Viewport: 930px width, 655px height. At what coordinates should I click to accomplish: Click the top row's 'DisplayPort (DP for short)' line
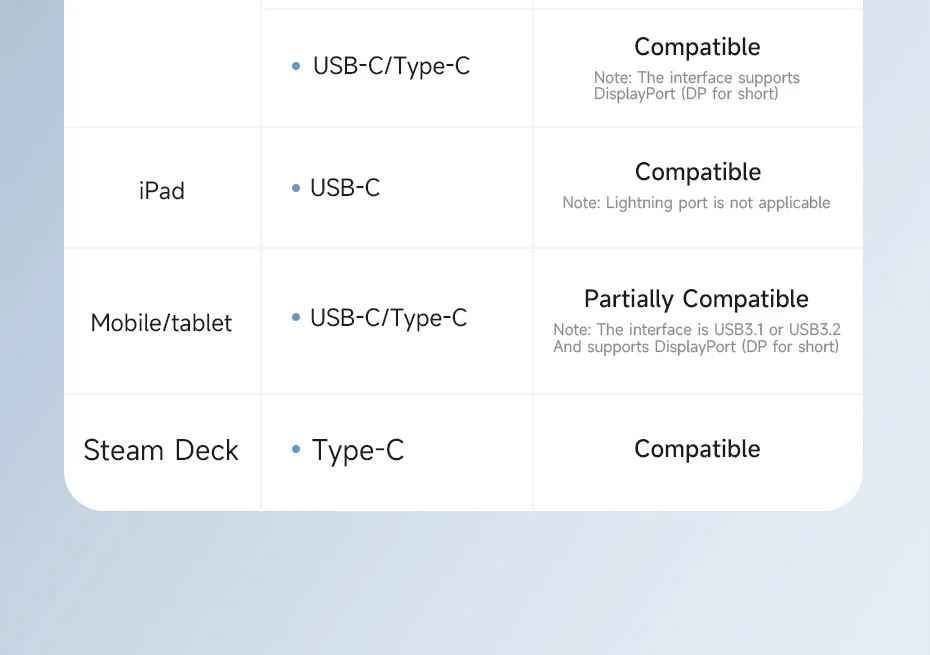686,94
